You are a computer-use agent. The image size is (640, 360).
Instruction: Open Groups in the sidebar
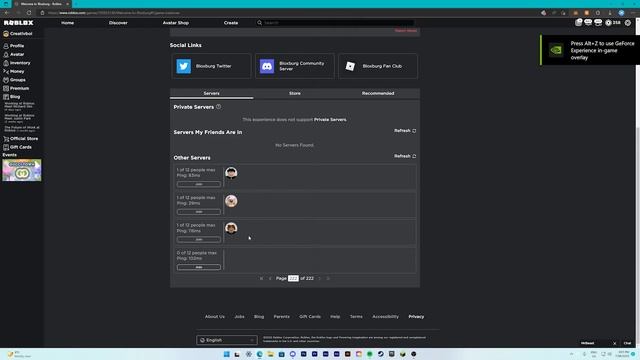(15, 80)
